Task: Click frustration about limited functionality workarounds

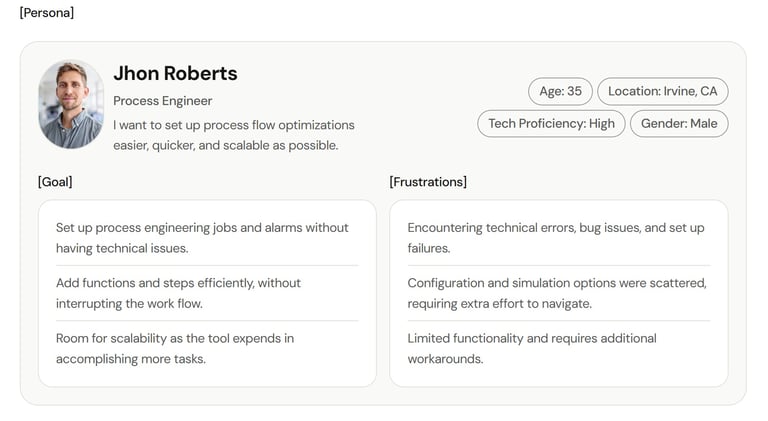Action: (x=532, y=348)
